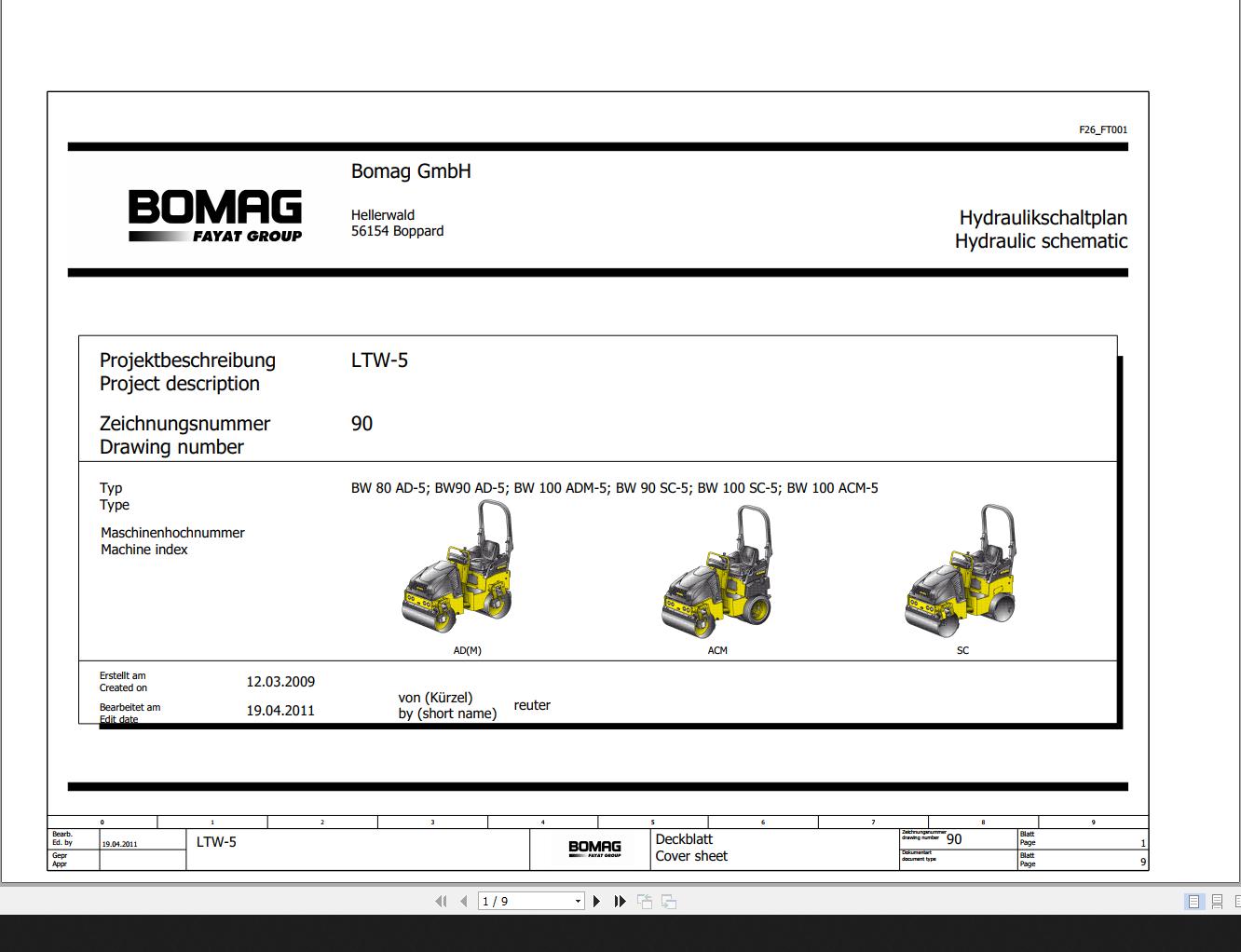Click the SC roller image
This screenshot has width=1241, height=952.
coord(961,572)
